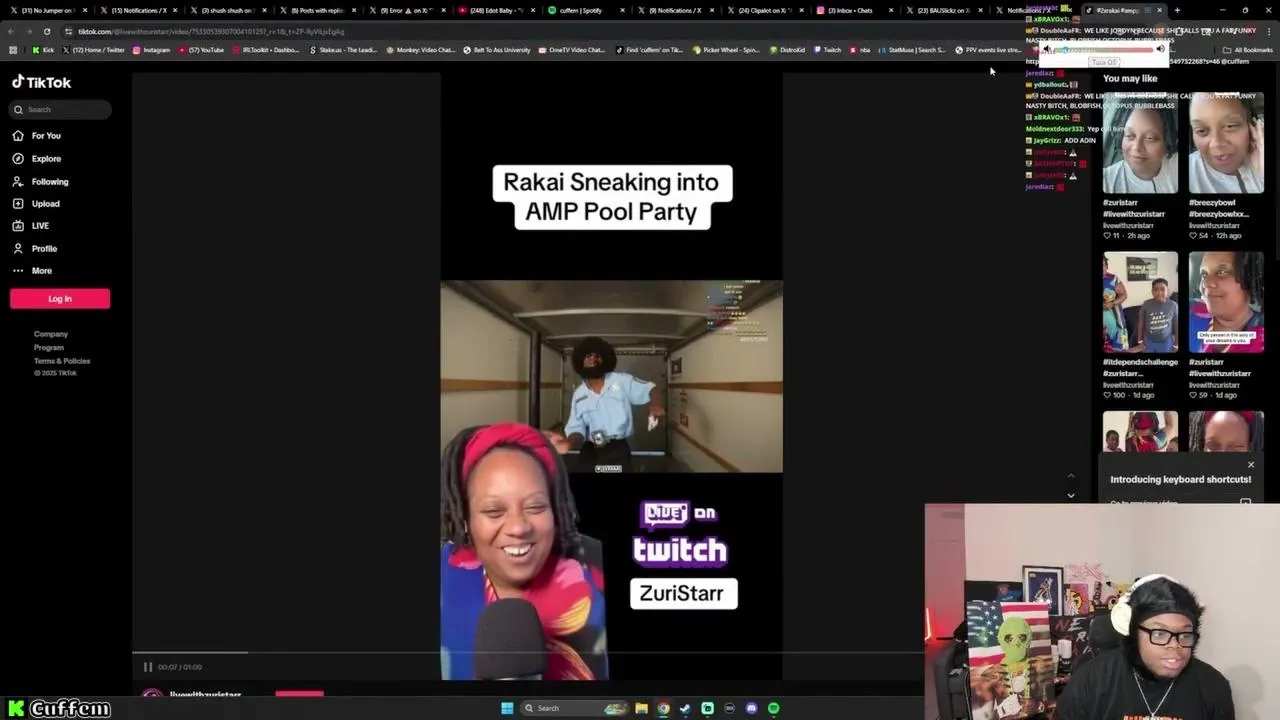Open the Picker Wheel bookmark

point(726,50)
